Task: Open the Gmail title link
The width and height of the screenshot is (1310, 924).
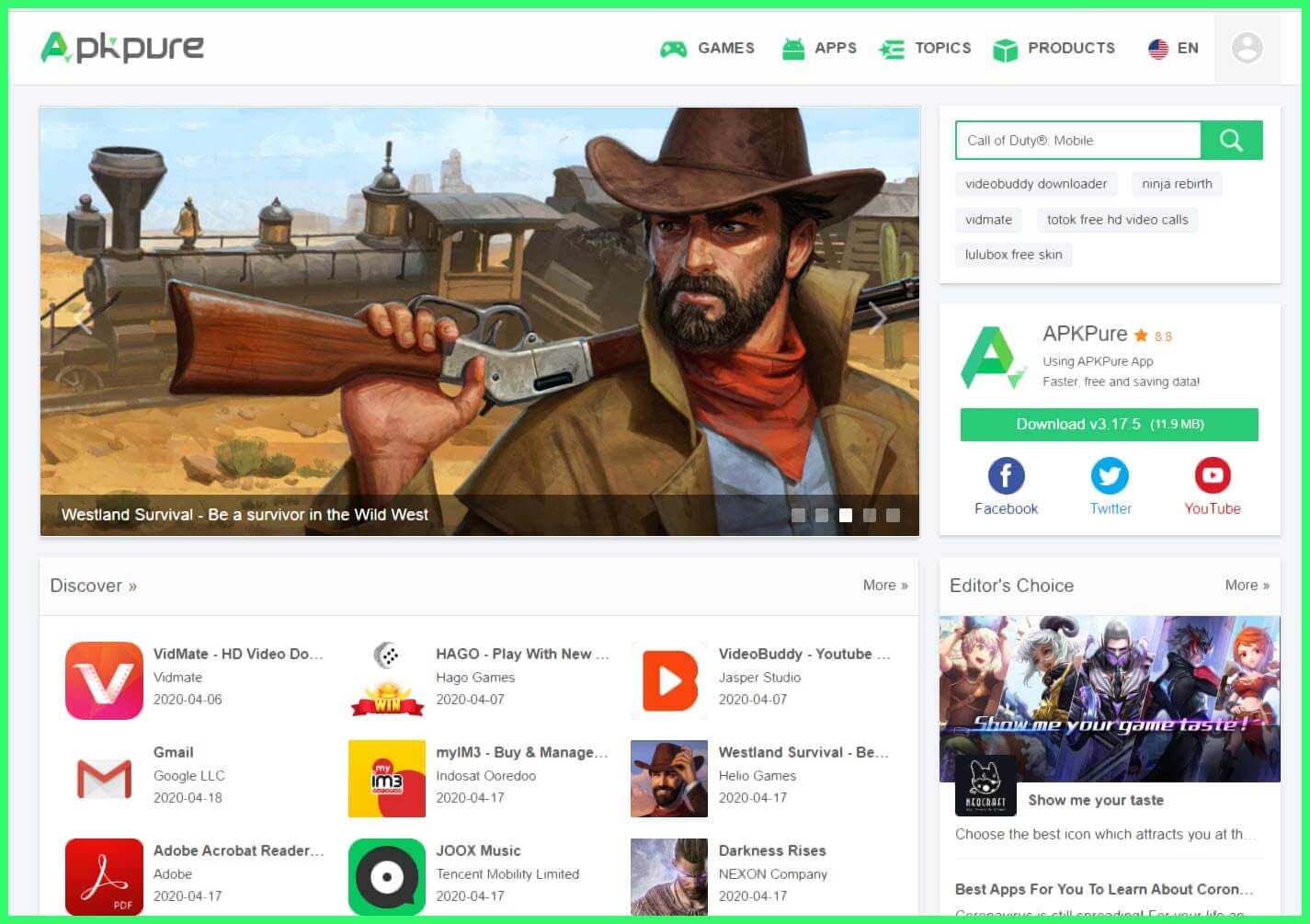Action: [174, 752]
